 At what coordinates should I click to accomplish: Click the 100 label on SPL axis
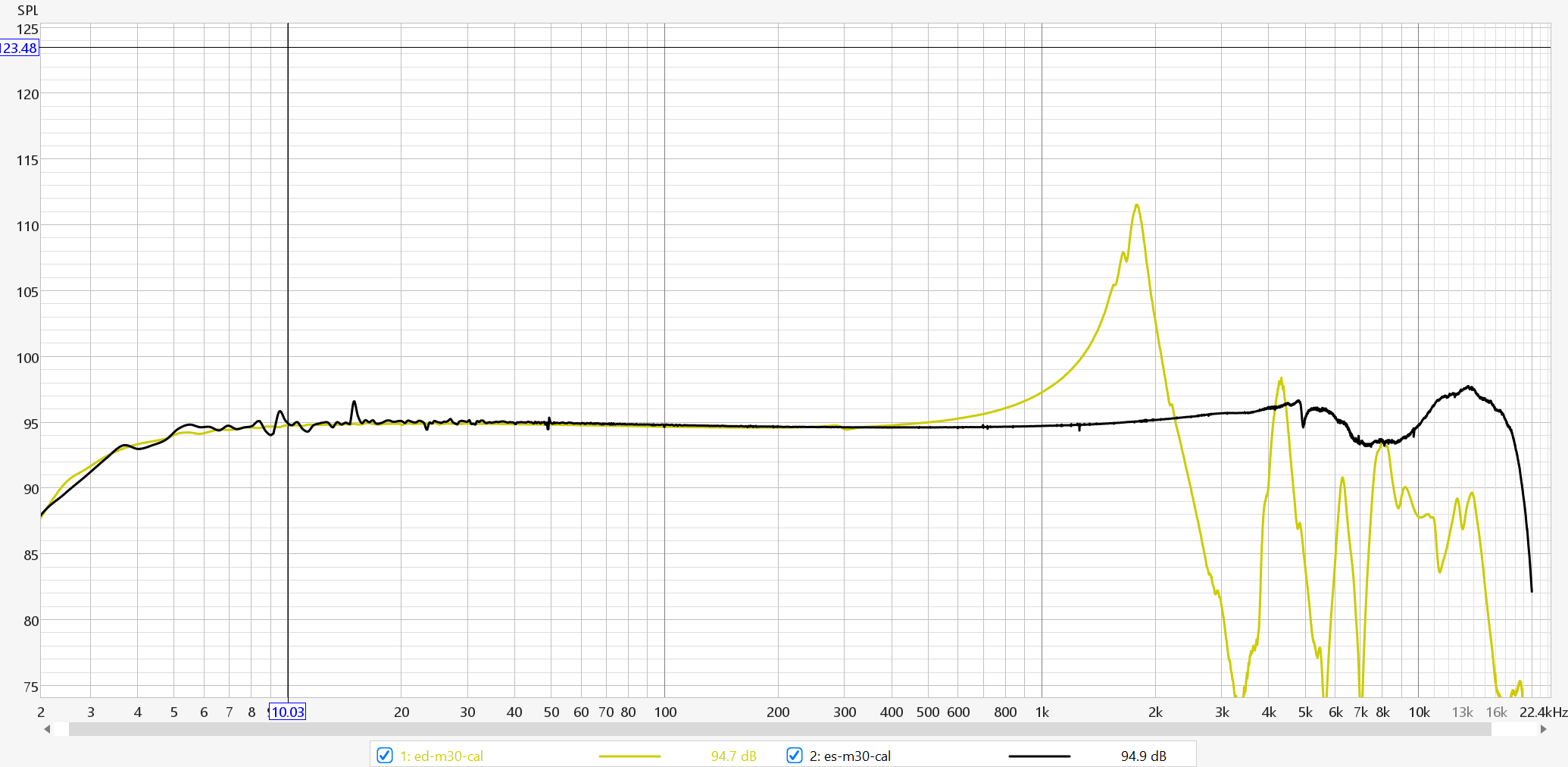27,358
